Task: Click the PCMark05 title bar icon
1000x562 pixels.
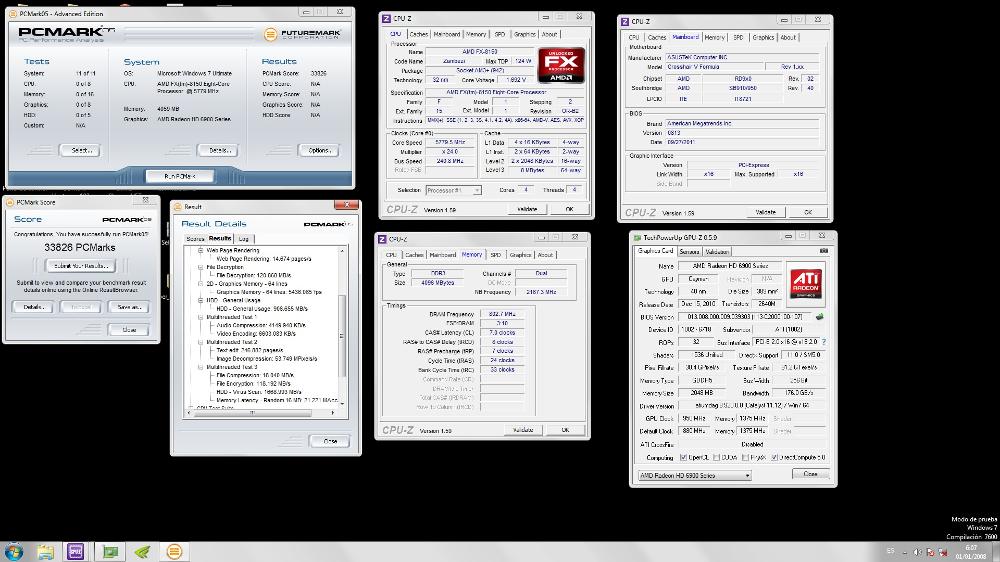Action: (x=13, y=13)
